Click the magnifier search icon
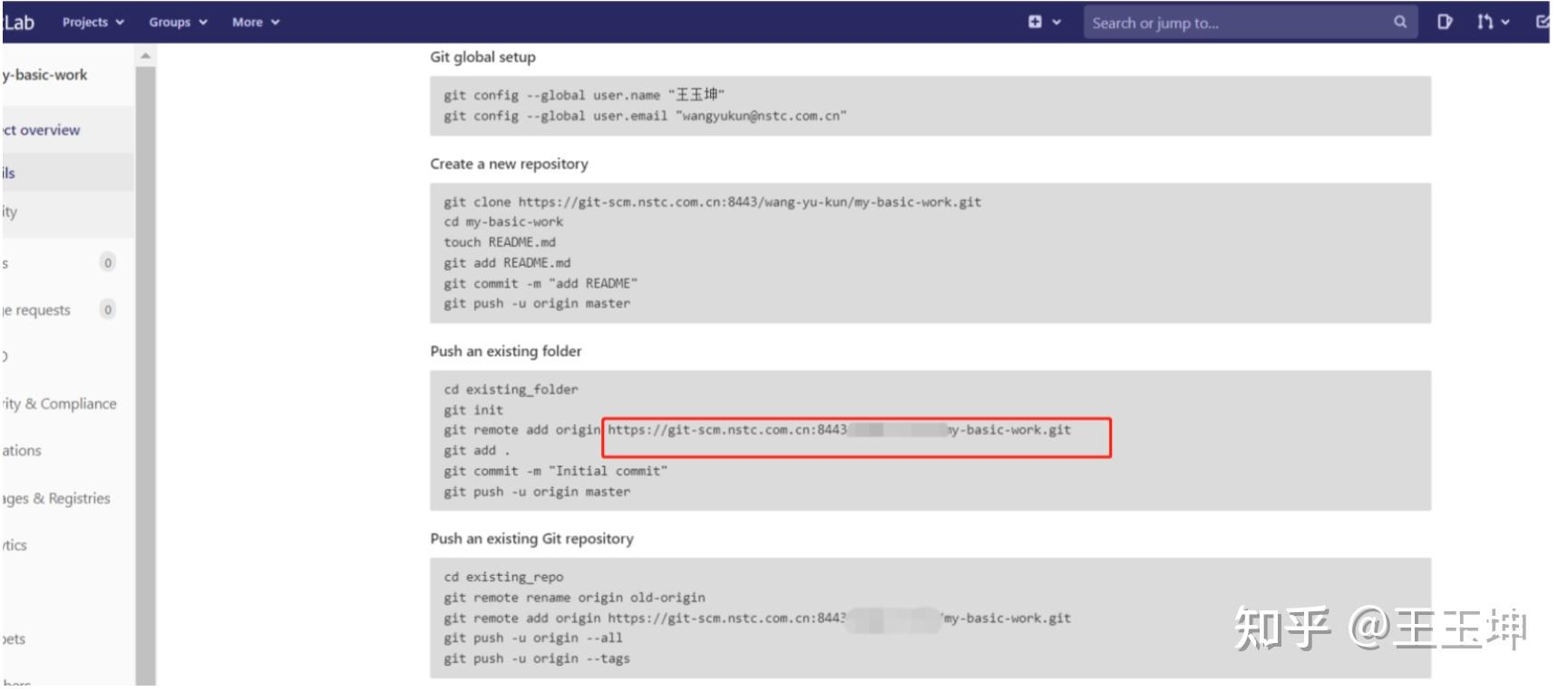The width and height of the screenshot is (1568, 692). click(x=1400, y=22)
